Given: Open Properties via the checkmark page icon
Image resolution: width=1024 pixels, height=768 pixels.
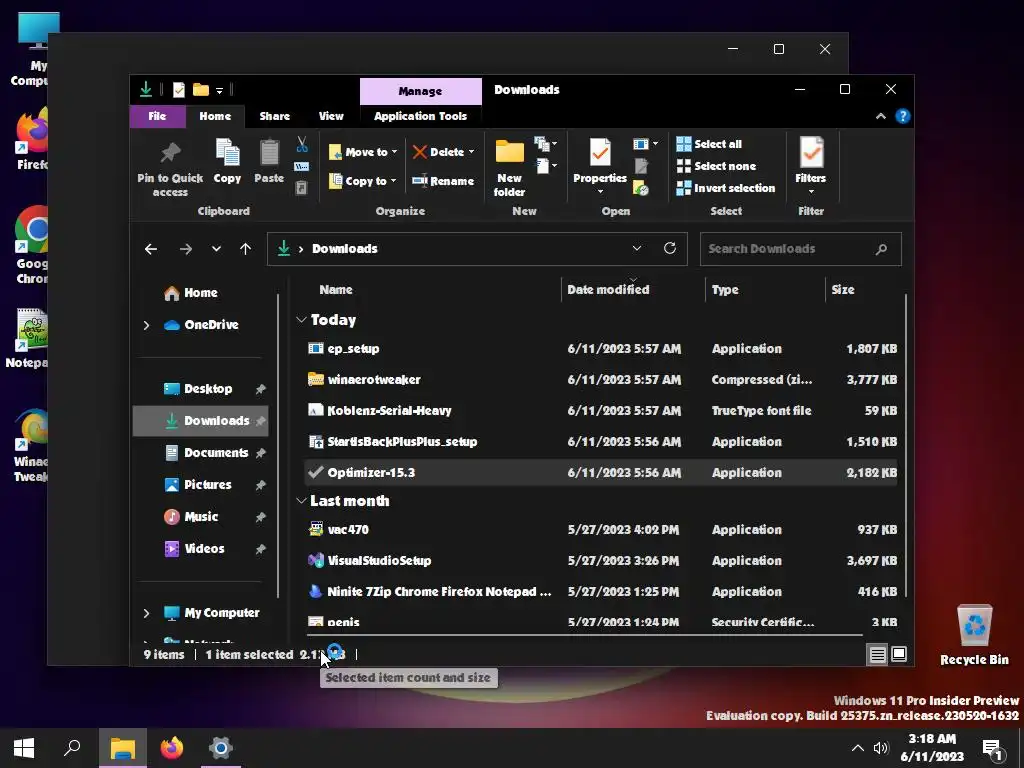Looking at the screenshot, I should pyautogui.click(x=600, y=152).
